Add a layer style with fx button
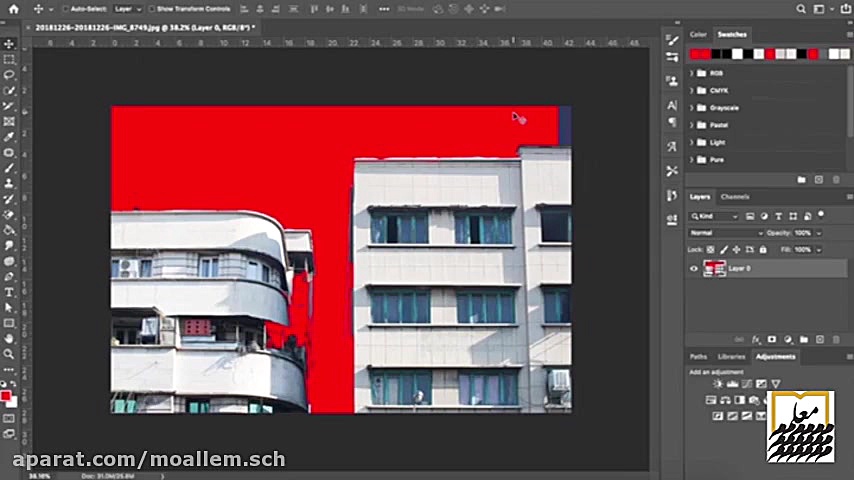Screen dimensions: 854x480 click(756, 339)
